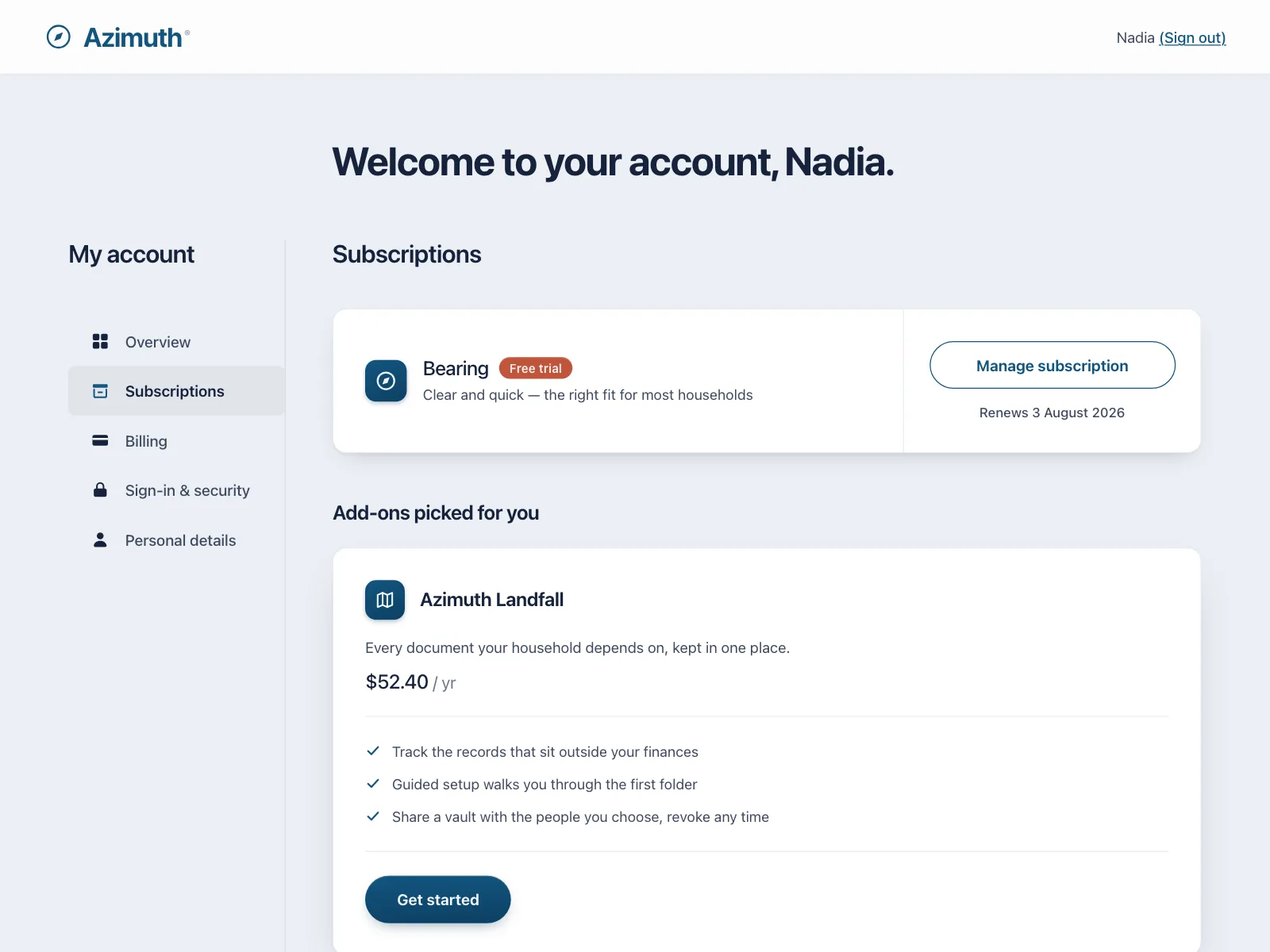Click the Bearing plan name
Viewport: 1270px width, 952px height.
click(x=456, y=369)
